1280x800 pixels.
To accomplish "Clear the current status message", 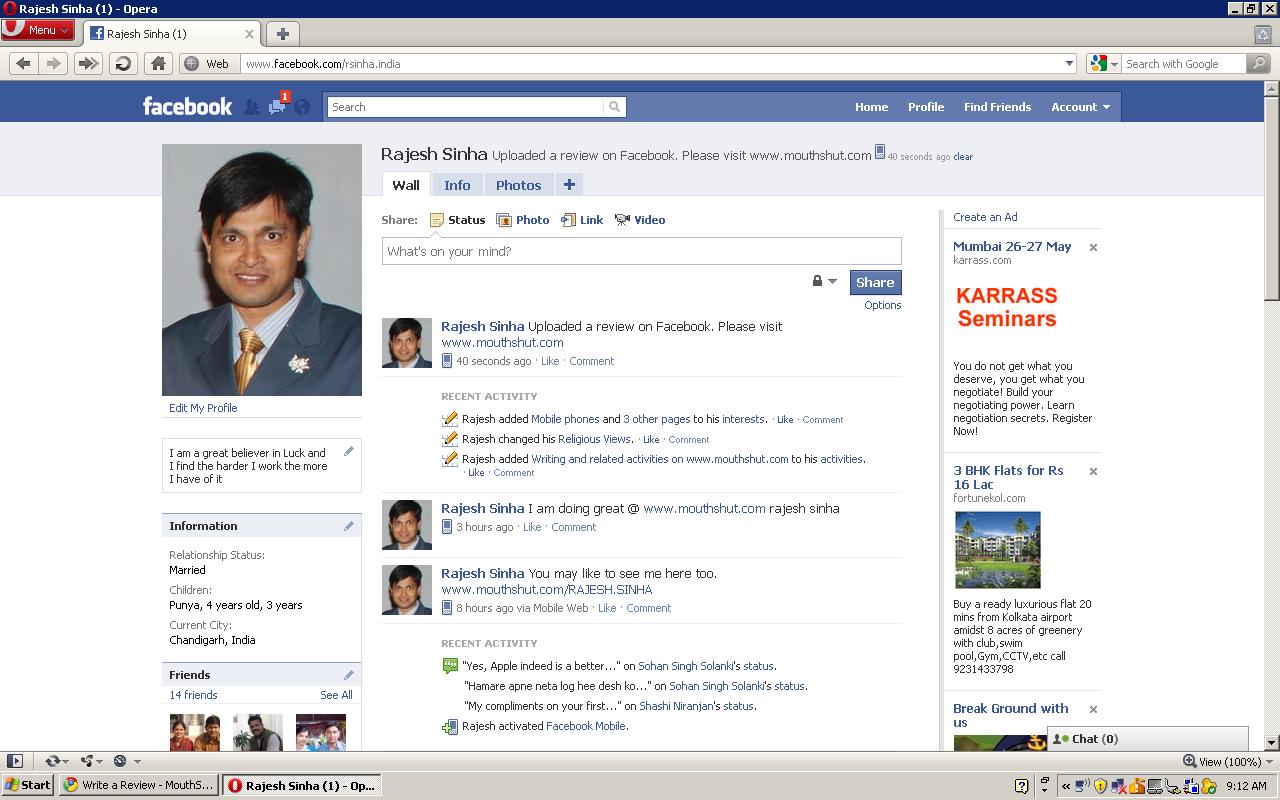I will (963, 157).
